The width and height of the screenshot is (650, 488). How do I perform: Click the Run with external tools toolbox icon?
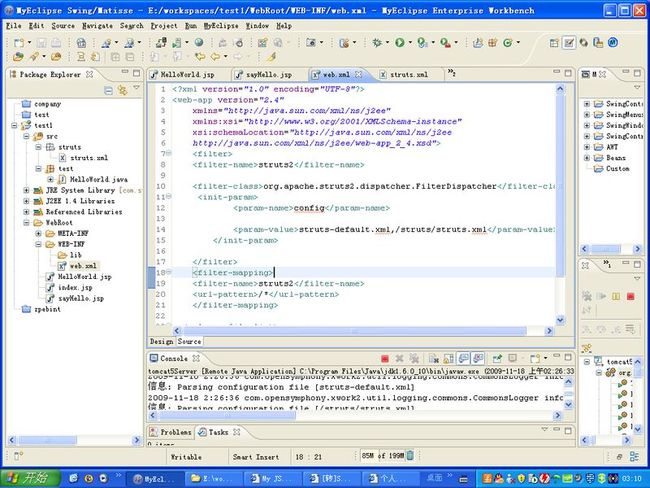[x=445, y=42]
